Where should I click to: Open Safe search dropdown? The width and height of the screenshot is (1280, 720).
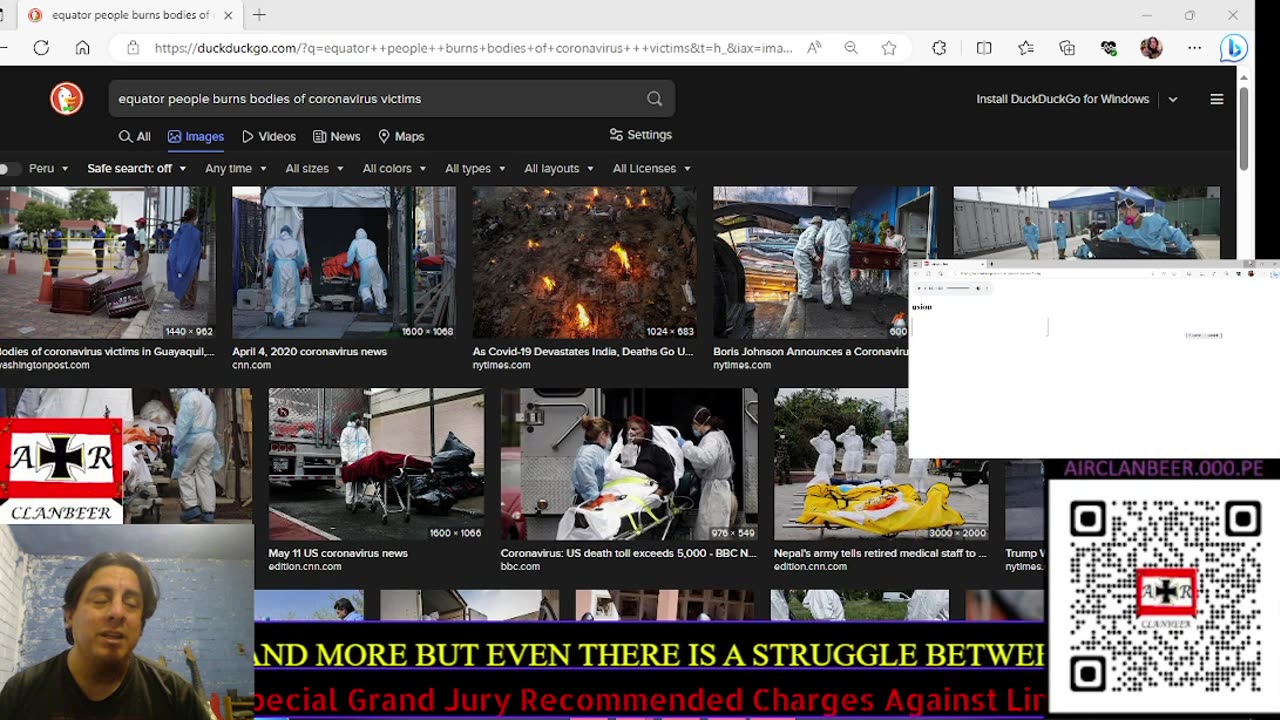[x=136, y=169]
